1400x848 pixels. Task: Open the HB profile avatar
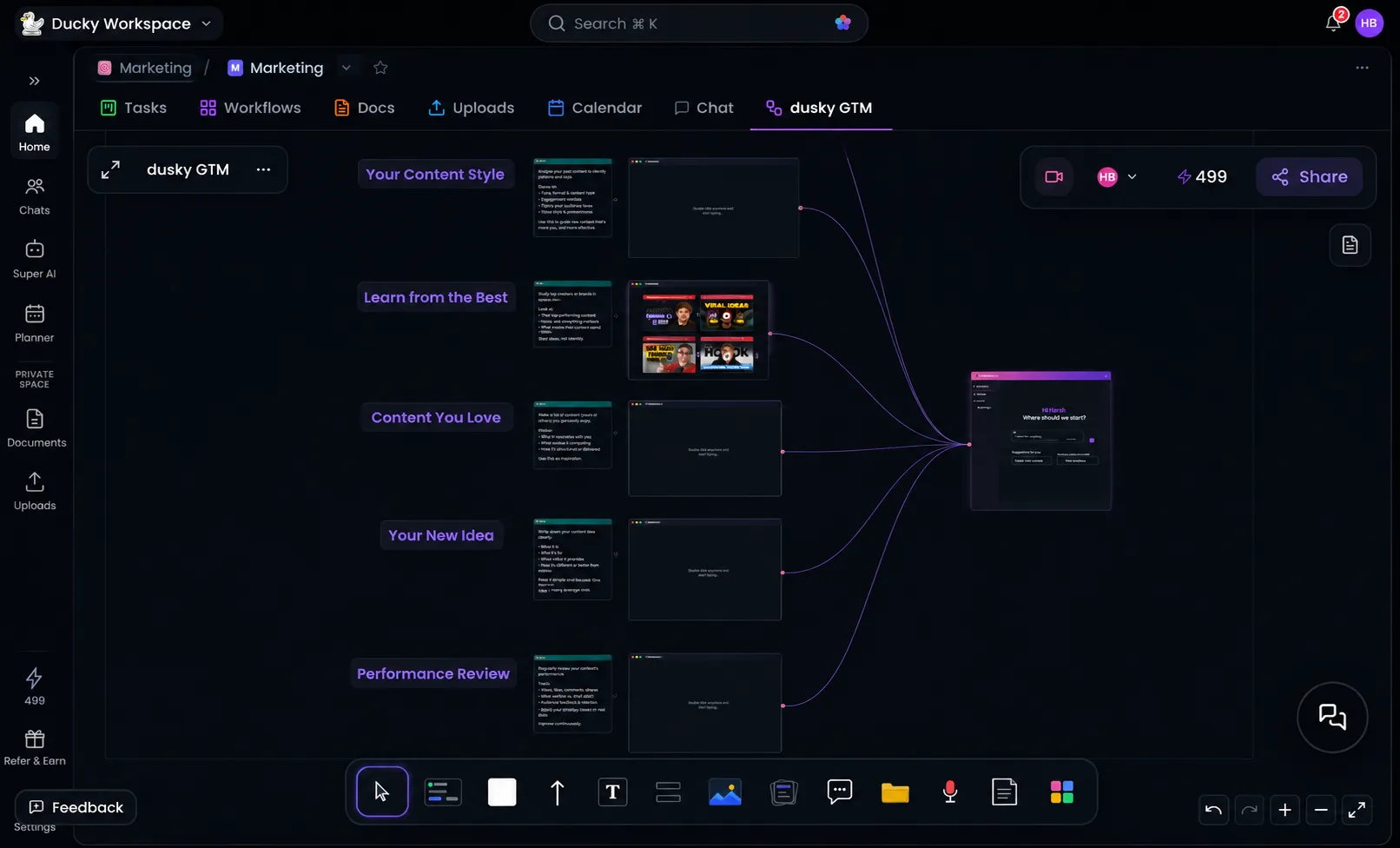point(1369,23)
